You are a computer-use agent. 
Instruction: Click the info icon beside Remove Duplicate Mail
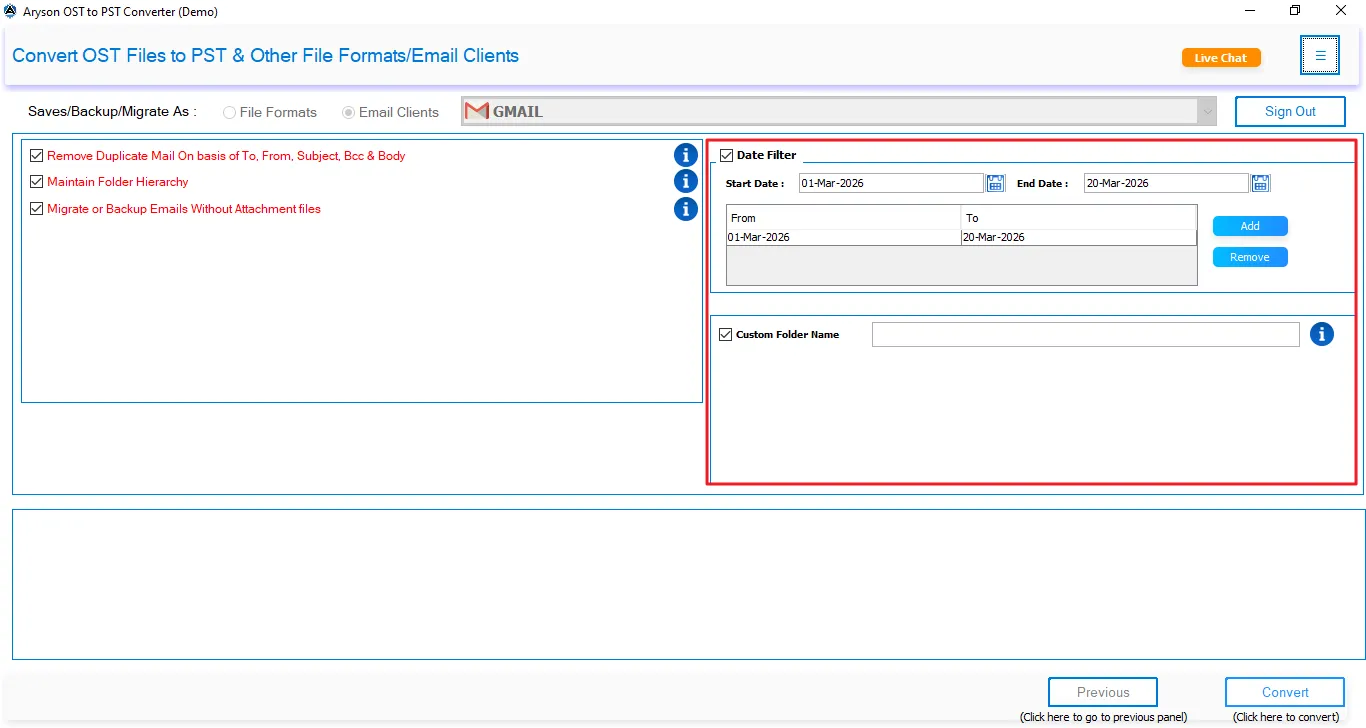tap(685, 155)
